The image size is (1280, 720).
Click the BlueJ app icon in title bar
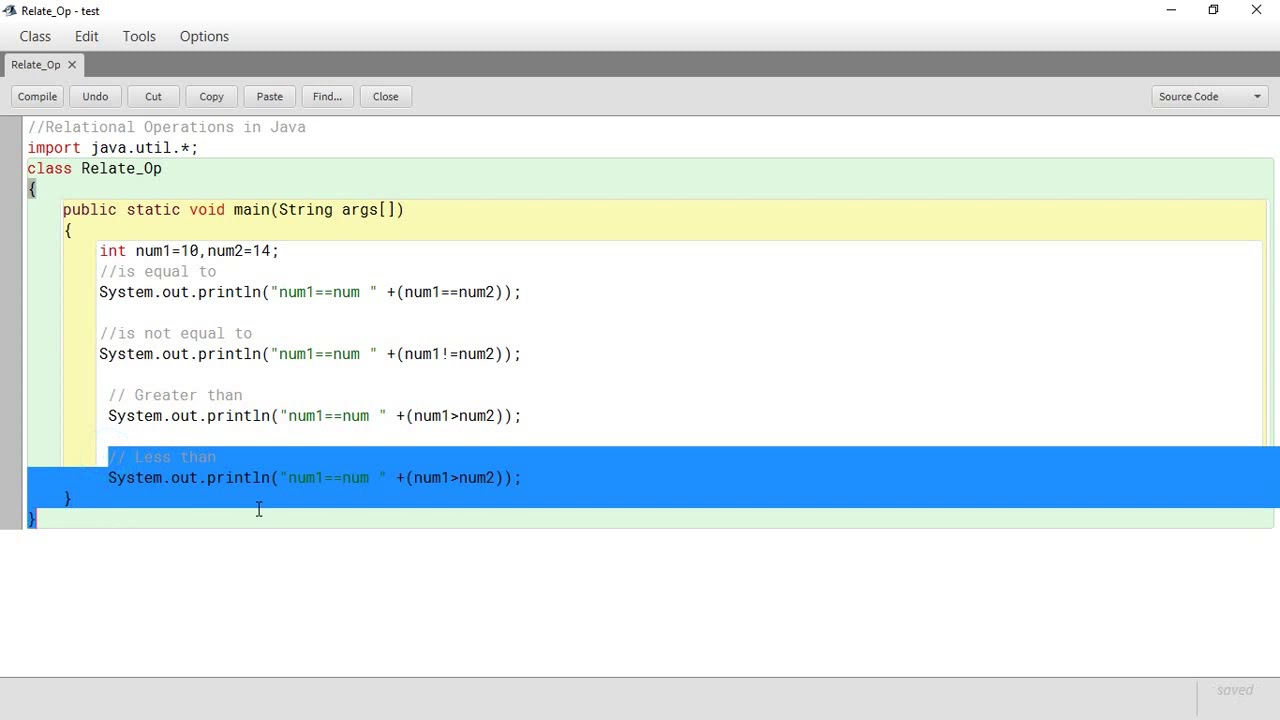tap(10, 11)
